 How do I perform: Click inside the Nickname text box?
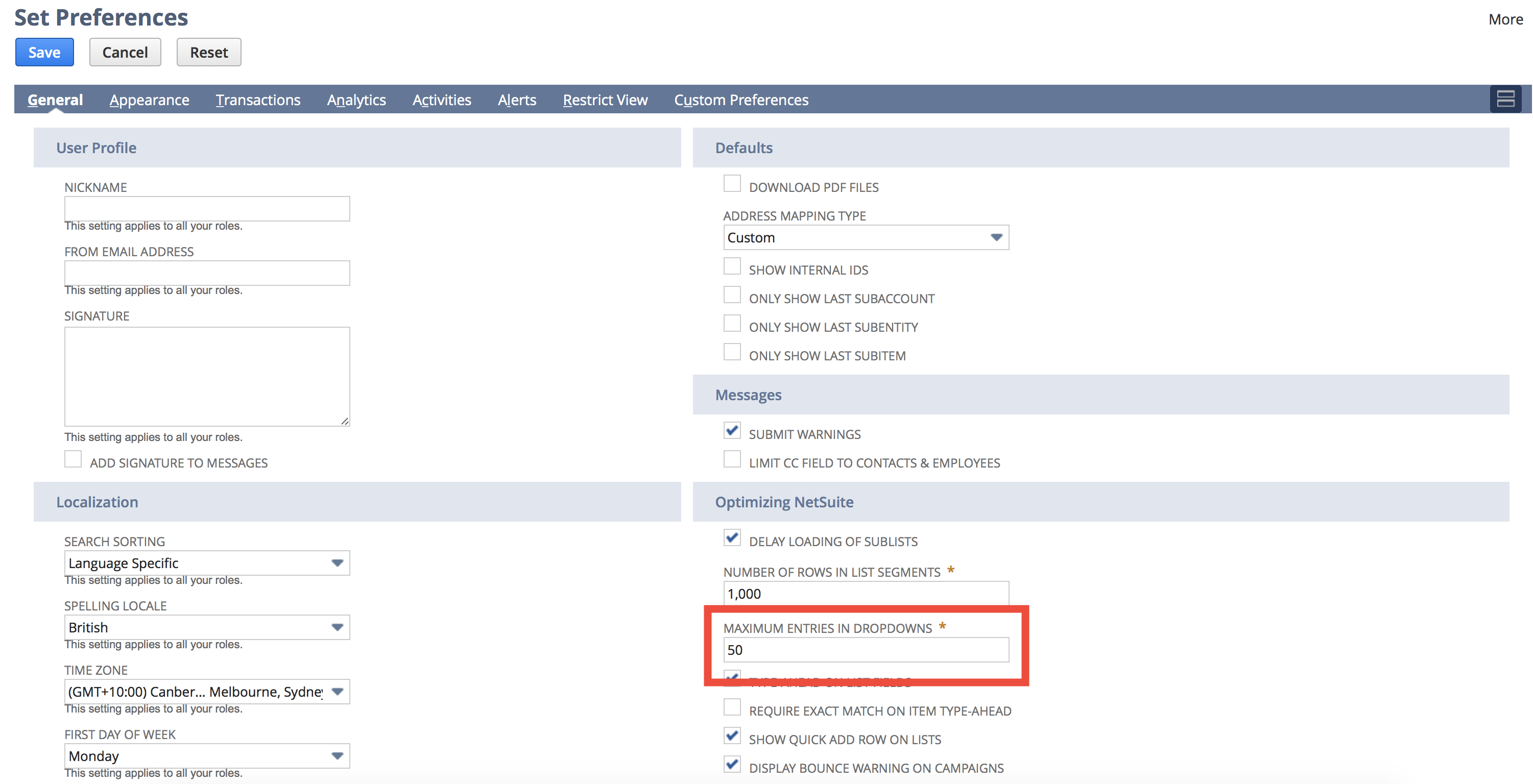pyautogui.click(x=206, y=209)
